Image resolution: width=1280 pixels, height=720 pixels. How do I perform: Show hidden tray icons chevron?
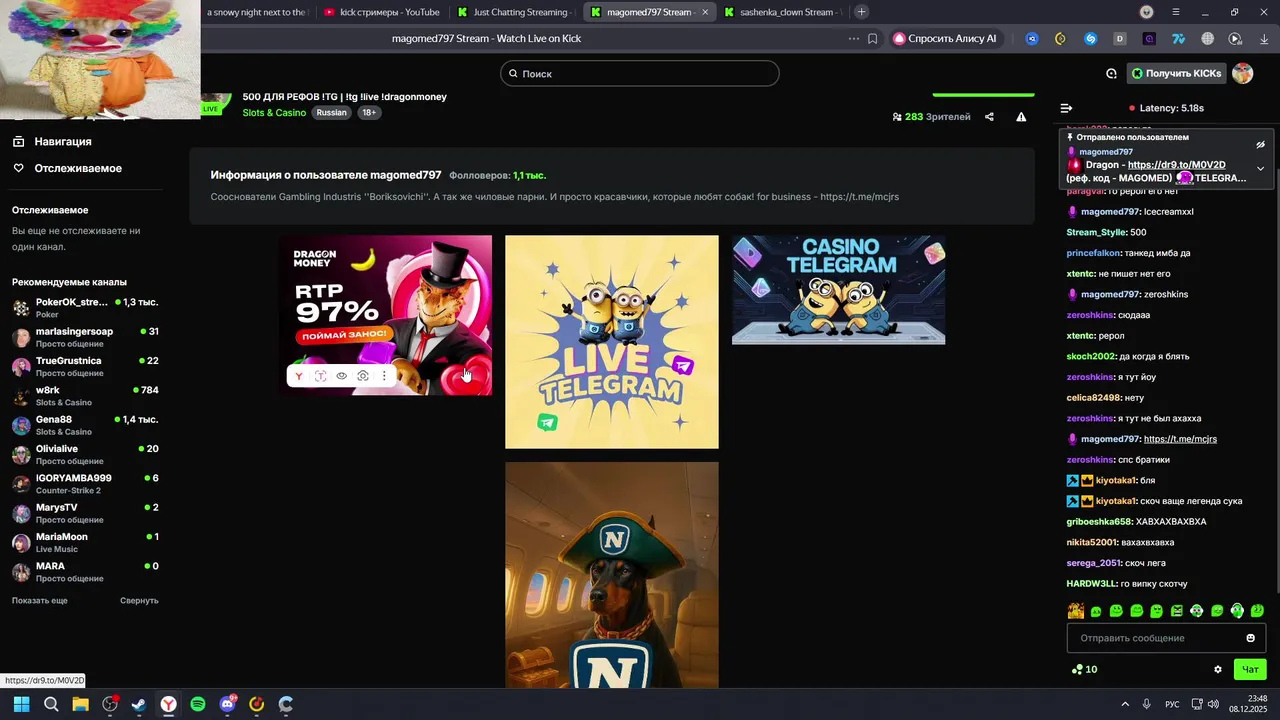[1125, 704]
